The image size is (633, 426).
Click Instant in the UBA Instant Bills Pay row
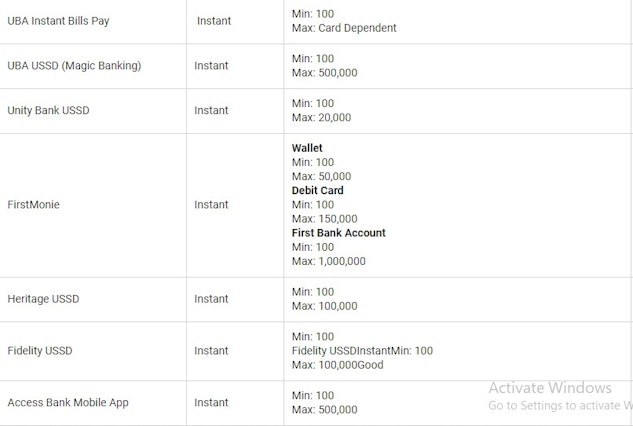click(x=214, y=21)
